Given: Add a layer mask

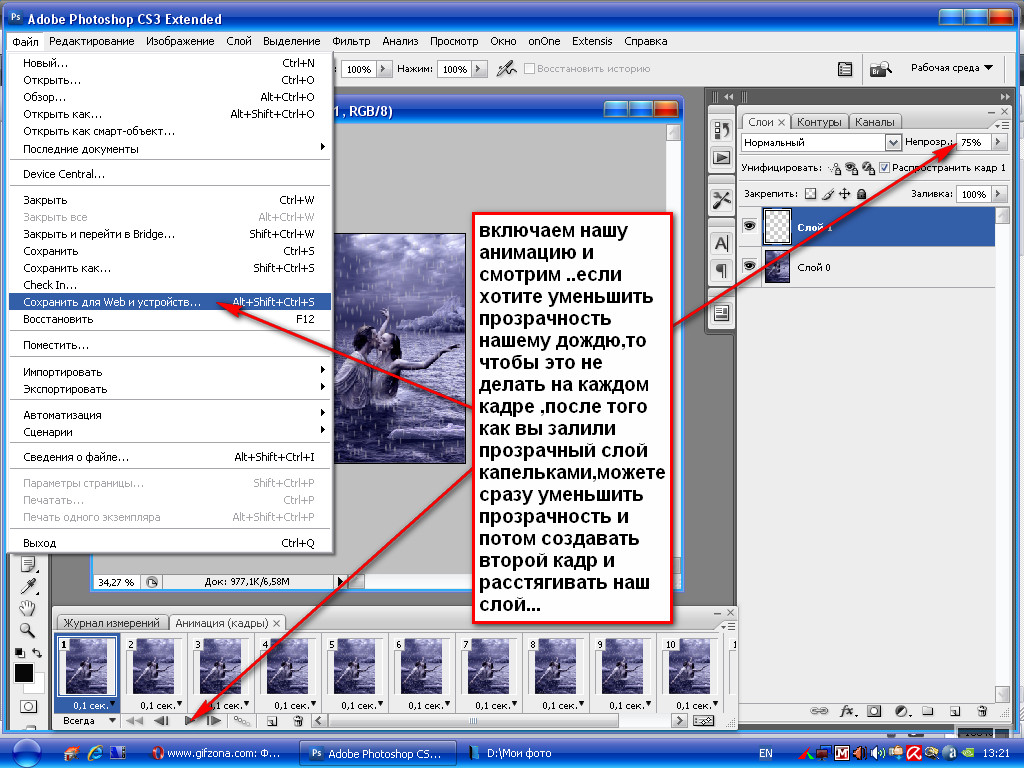Looking at the screenshot, I should coord(874,711).
